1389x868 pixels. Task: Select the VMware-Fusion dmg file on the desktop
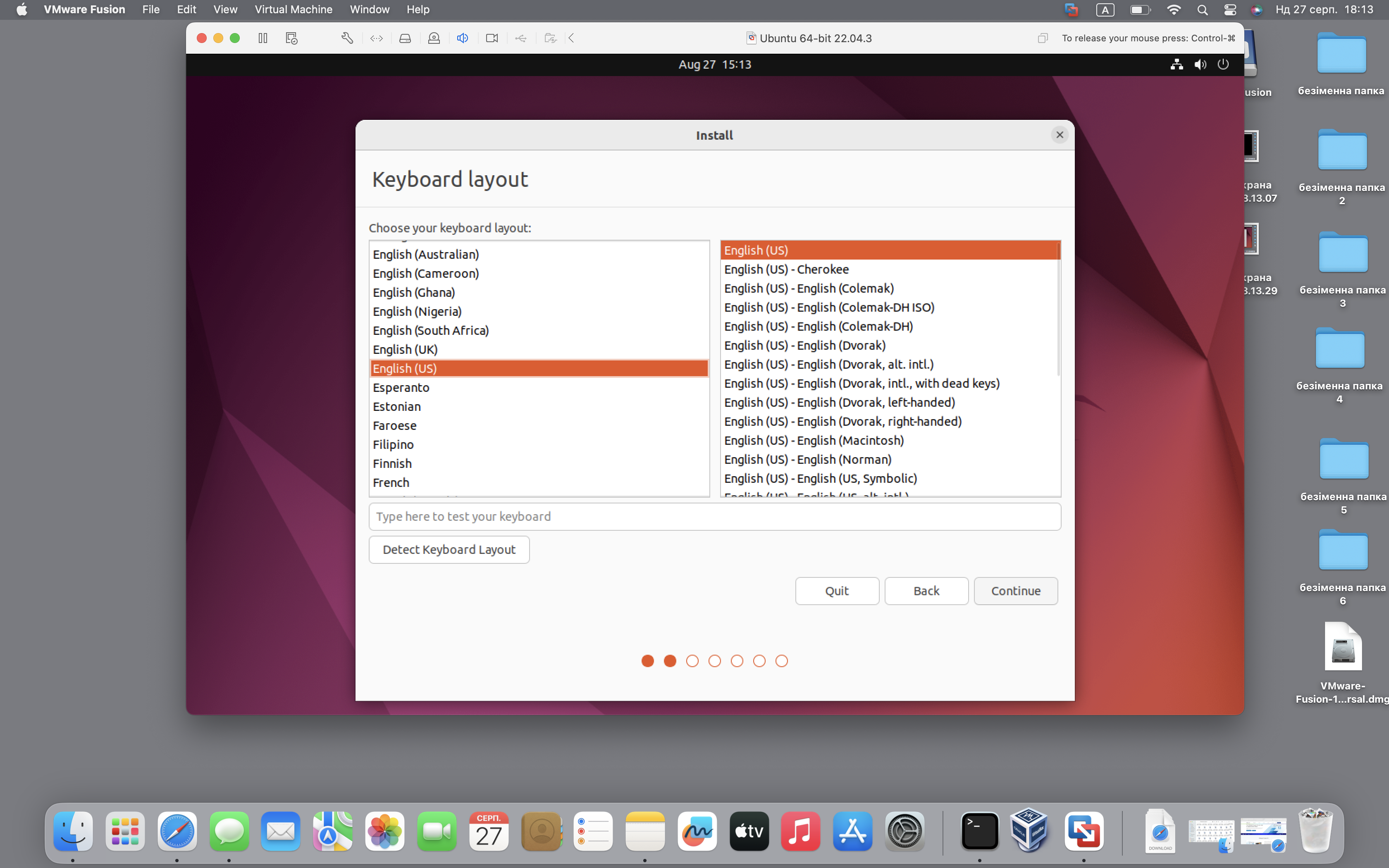tap(1343, 663)
